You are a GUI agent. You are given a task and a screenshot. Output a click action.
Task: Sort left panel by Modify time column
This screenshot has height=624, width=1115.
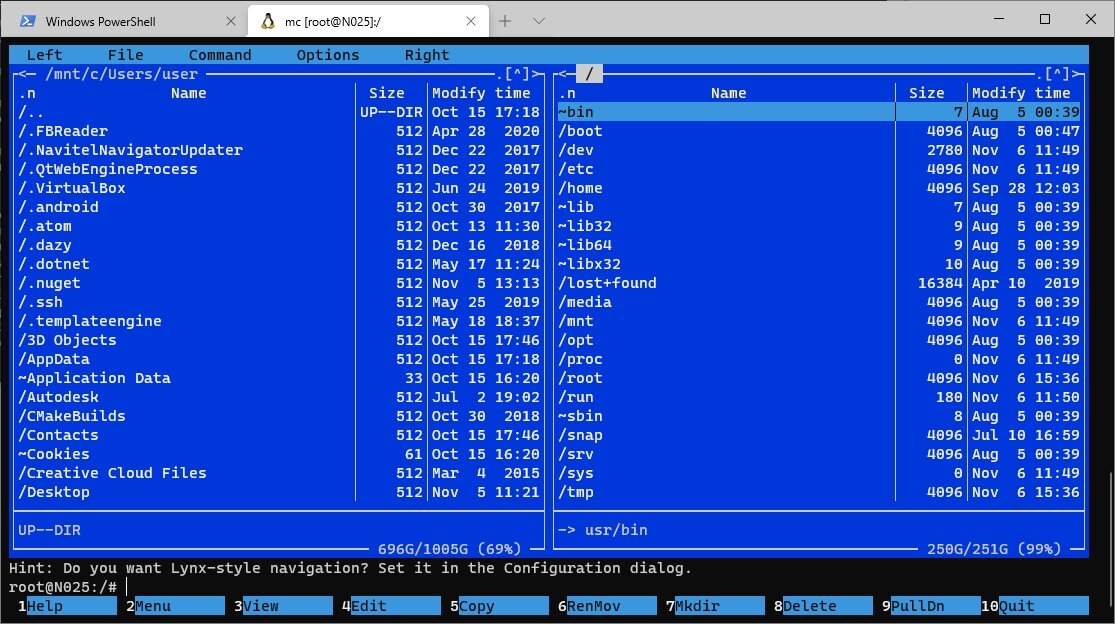pyautogui.click(x=481, y=93)
